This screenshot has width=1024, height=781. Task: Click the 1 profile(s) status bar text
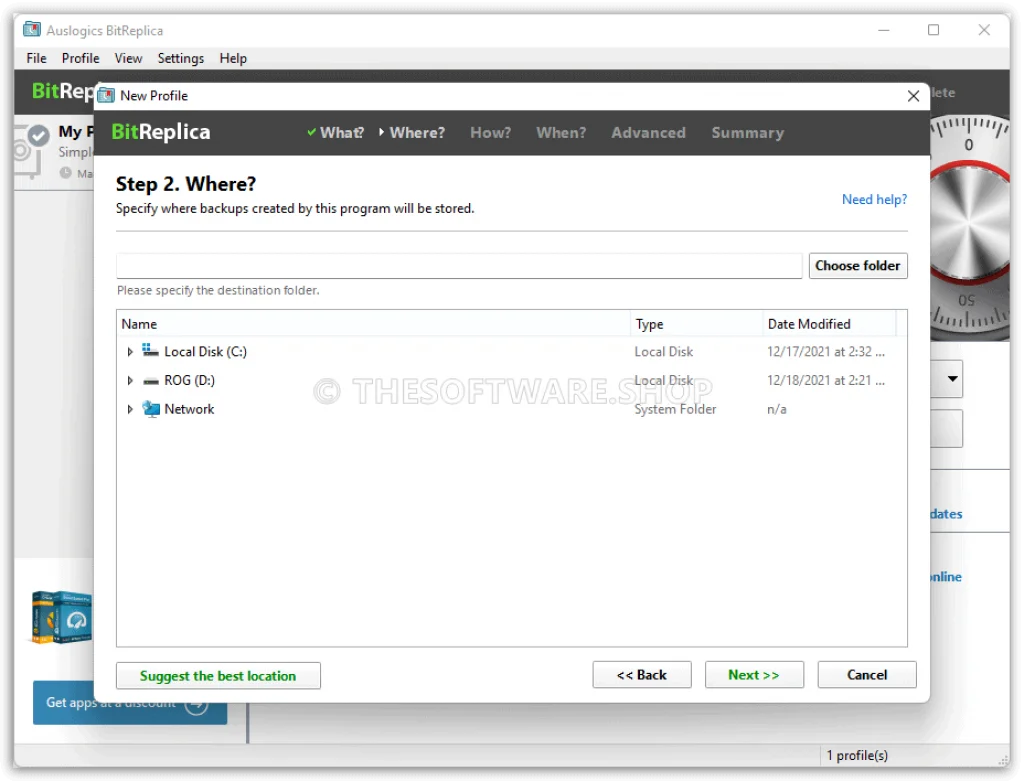857,756
